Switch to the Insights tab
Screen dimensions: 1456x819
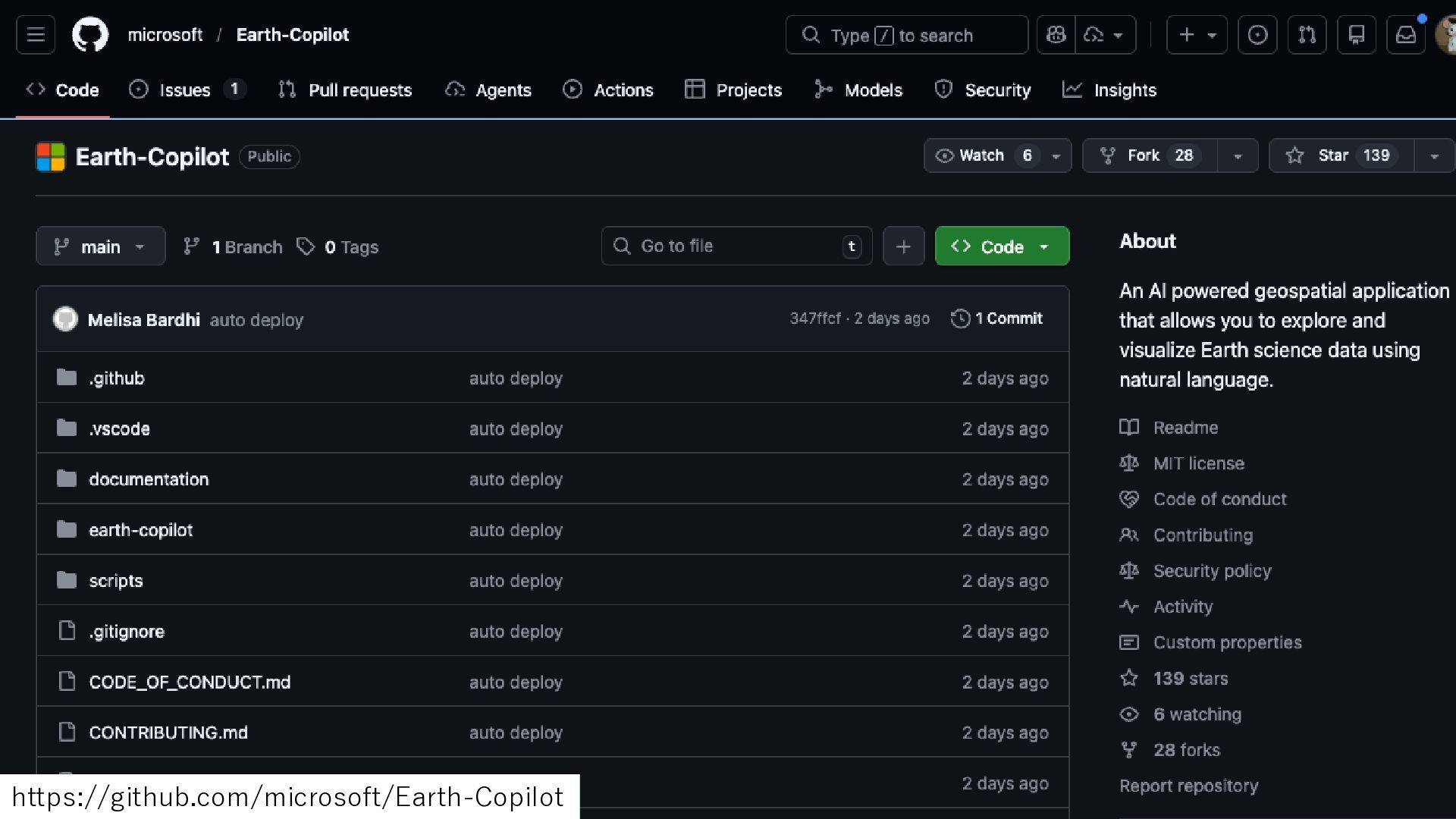click(1109, 90)
